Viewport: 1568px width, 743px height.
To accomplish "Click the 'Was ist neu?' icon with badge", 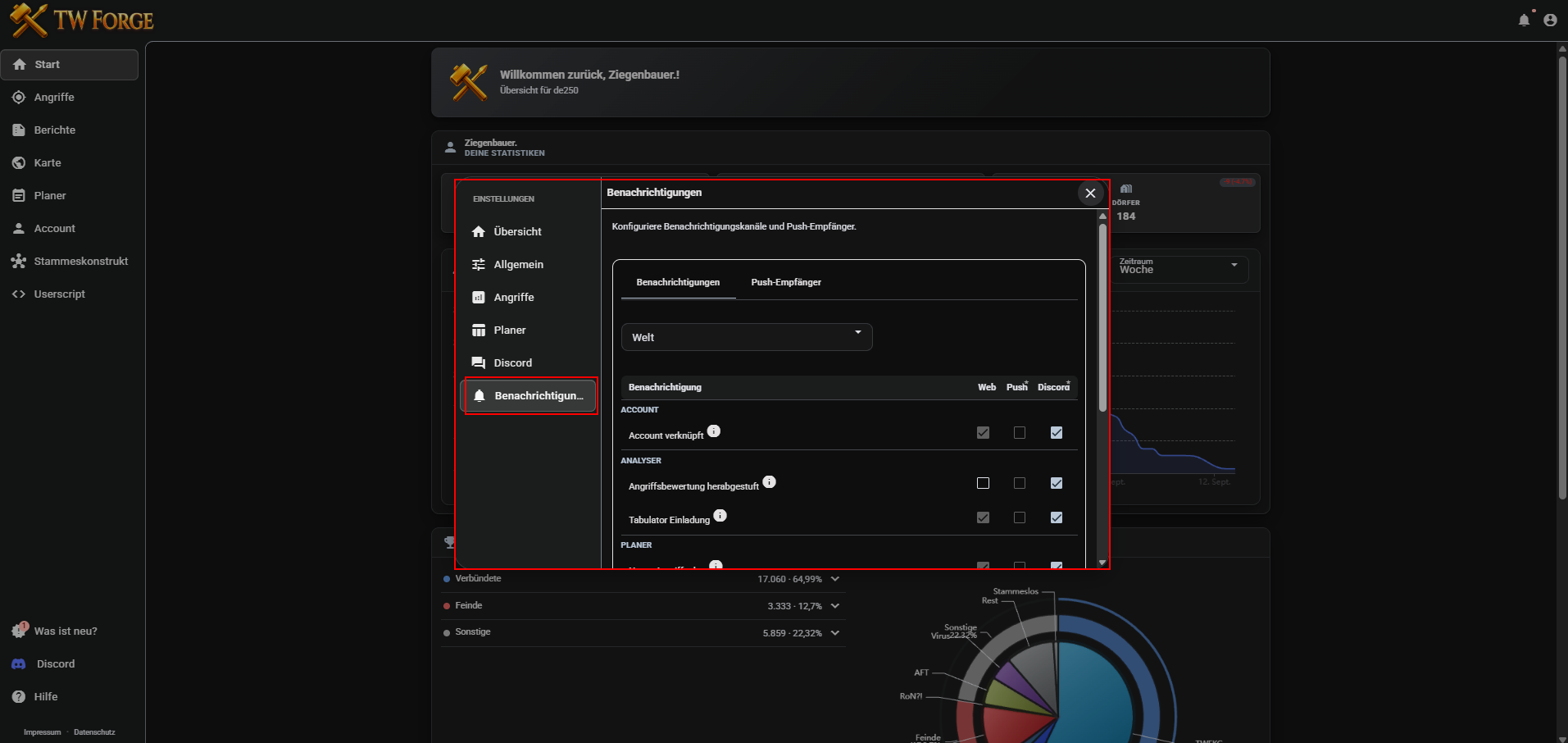I will [20, 631].
